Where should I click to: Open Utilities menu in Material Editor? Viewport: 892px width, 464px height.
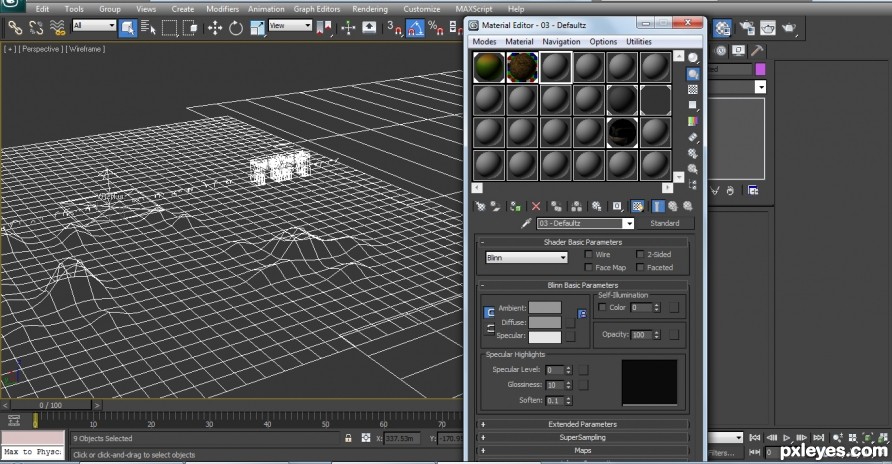click(639, 42)
